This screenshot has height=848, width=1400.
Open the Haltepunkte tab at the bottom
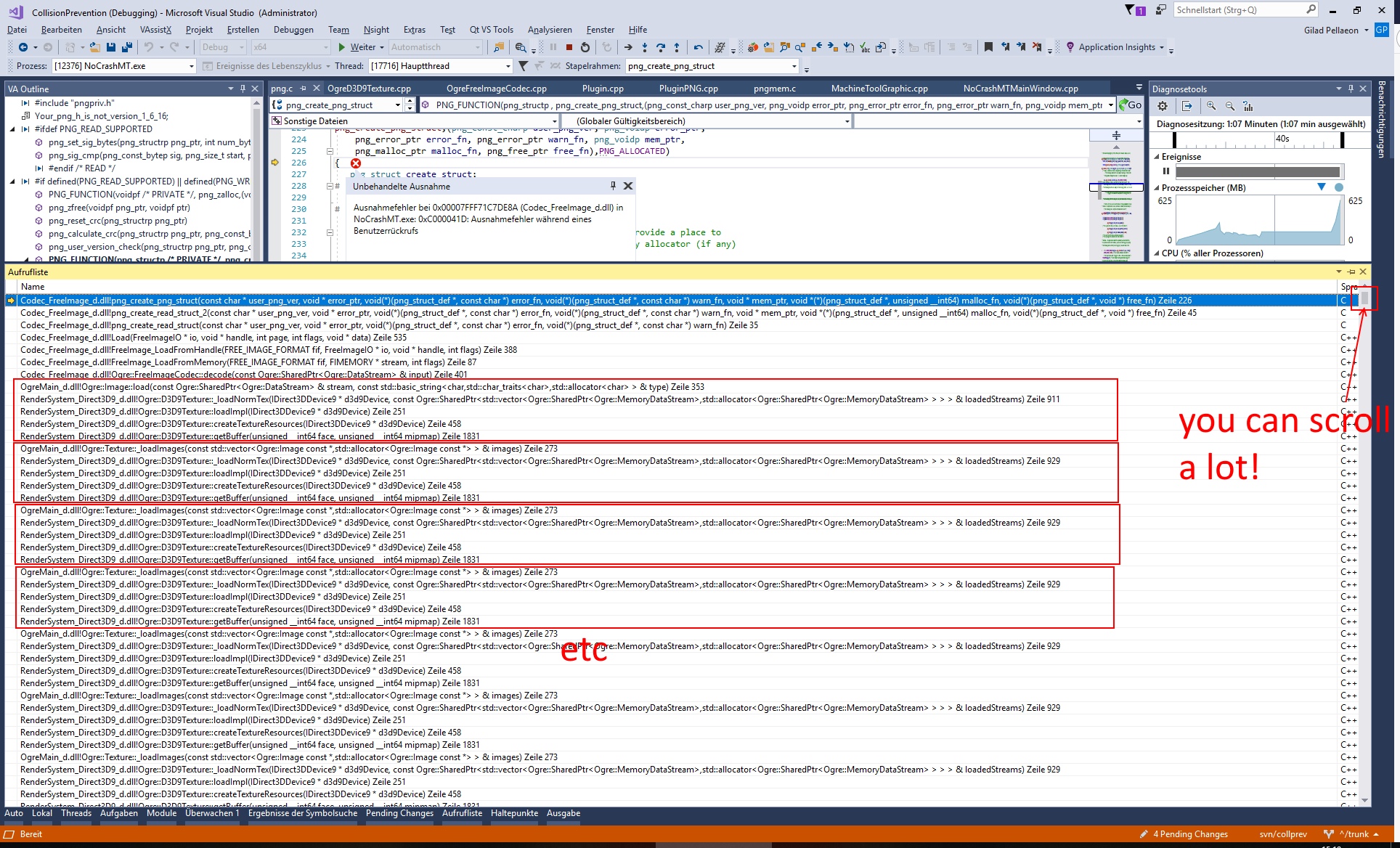pyautogui.click(x=514, y=813)
